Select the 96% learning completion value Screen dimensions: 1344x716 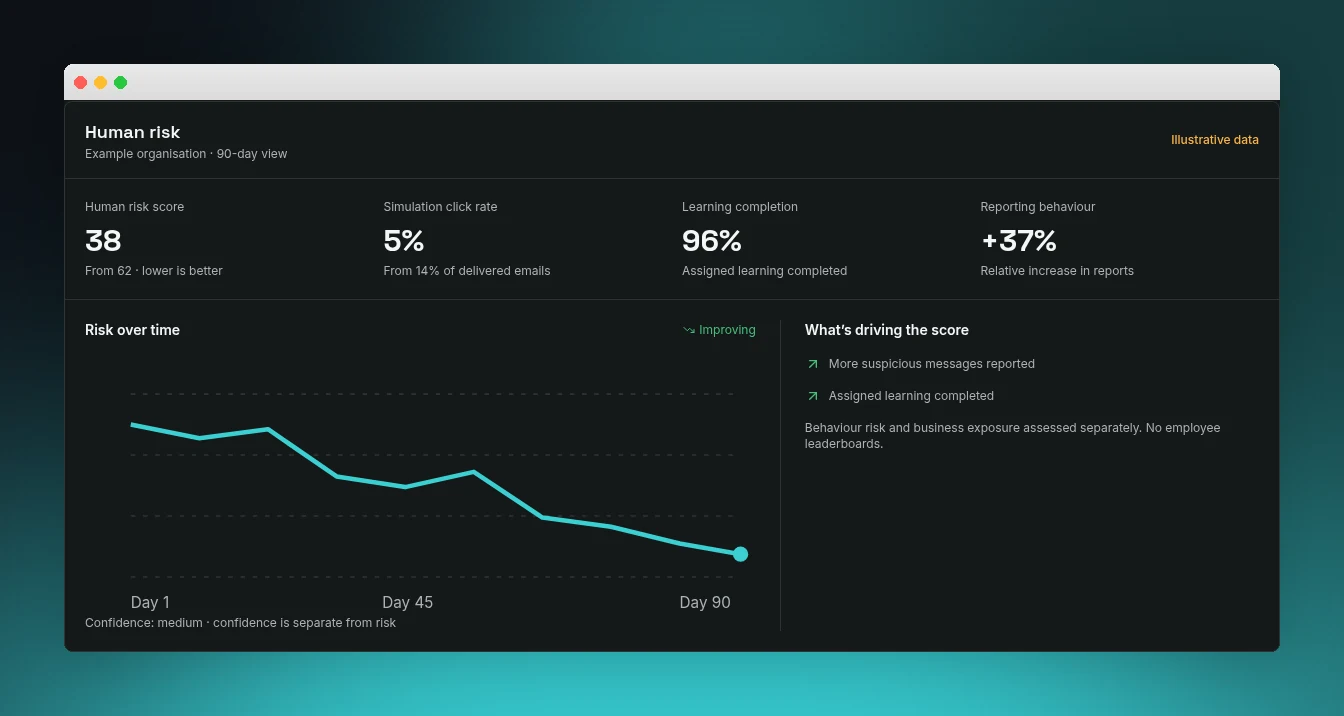click(712, 241)
